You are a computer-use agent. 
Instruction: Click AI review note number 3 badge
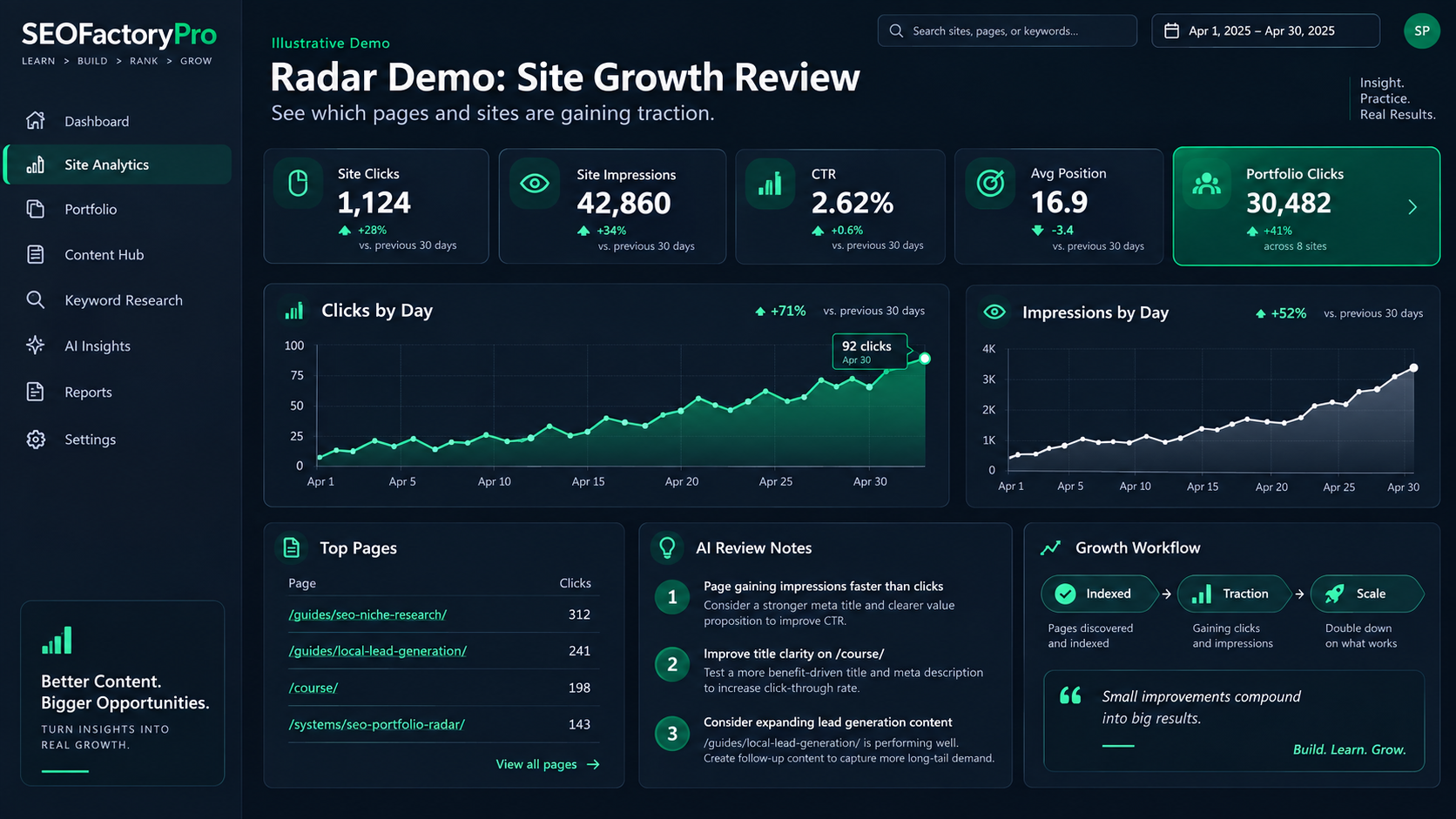pos(672,734)
